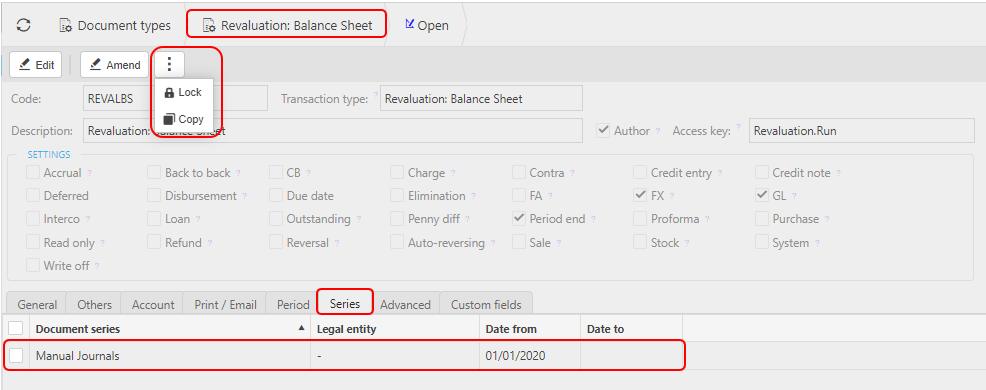Screen dimensions: 986x390
Task: Click the Code field REVALBS
Action: pyautogui.click(x=175, y=99)
